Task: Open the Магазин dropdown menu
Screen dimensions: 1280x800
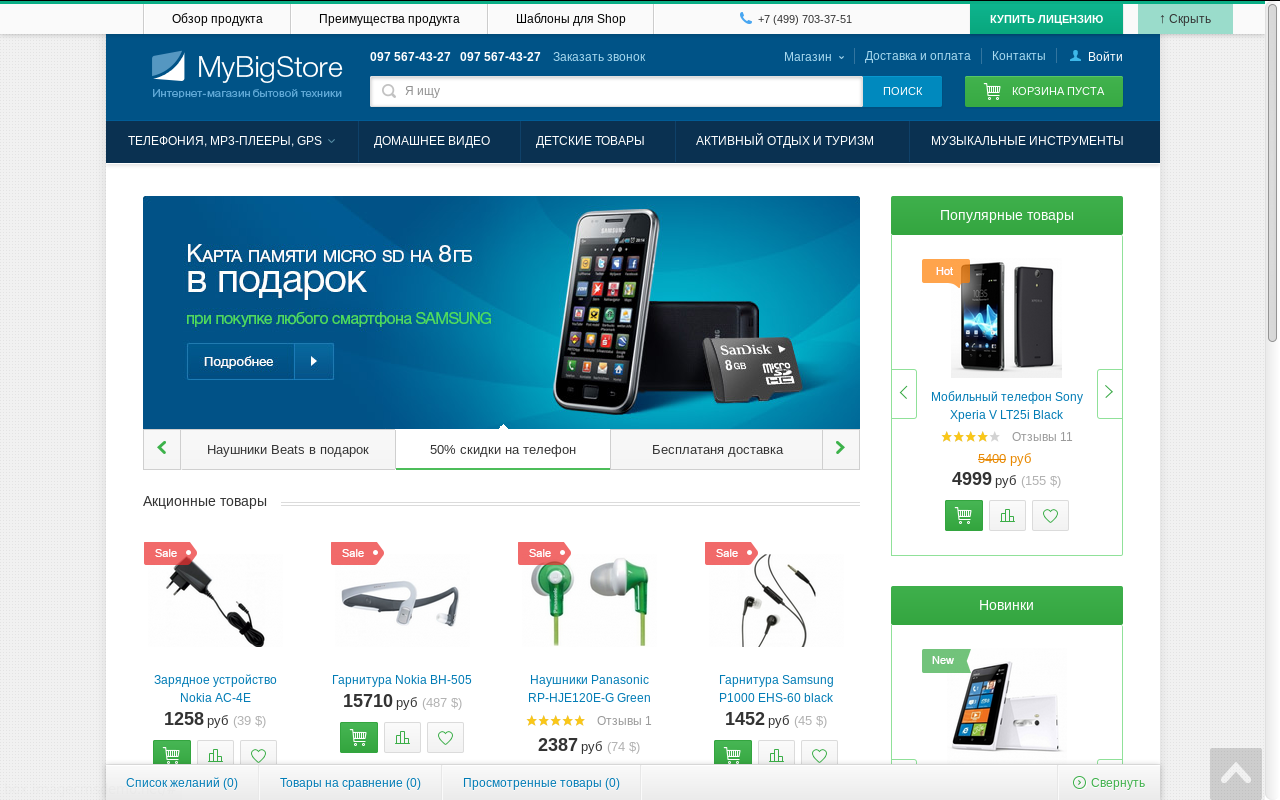Action: (814, 57)
